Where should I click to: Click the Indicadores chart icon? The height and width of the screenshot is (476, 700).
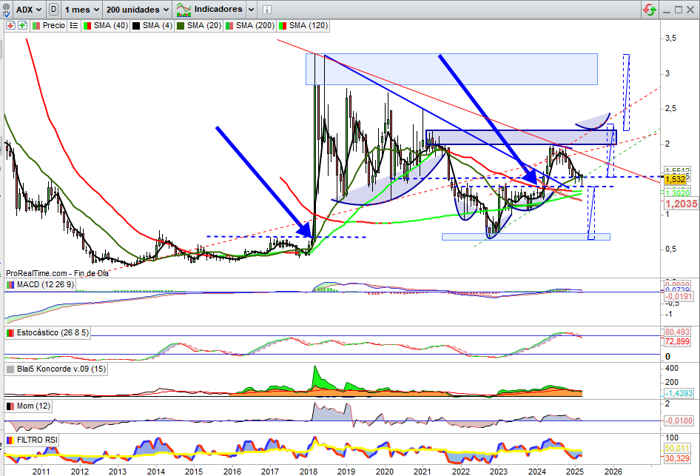point(183,9)
